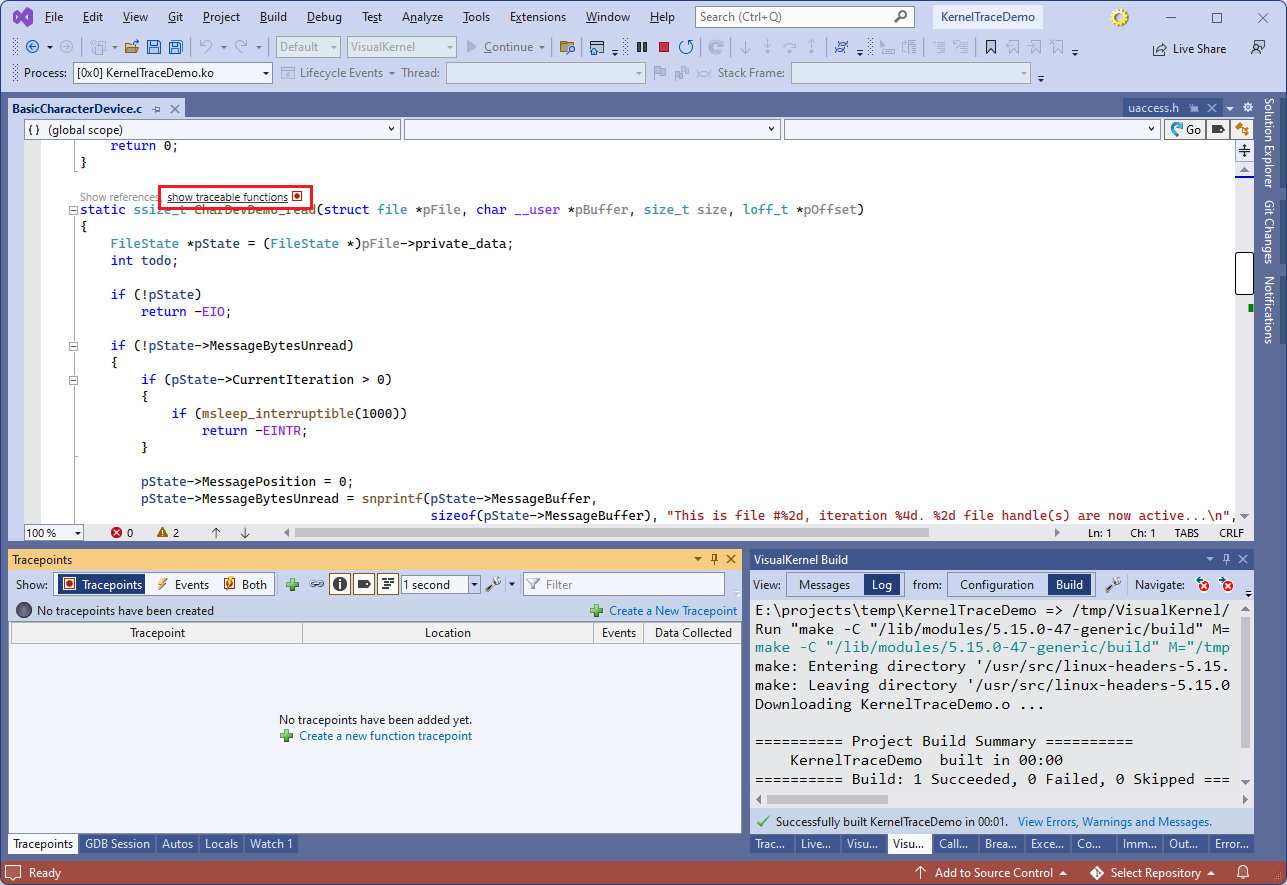
Task: Open build settings wrench icon
Action: point(1112,585)
